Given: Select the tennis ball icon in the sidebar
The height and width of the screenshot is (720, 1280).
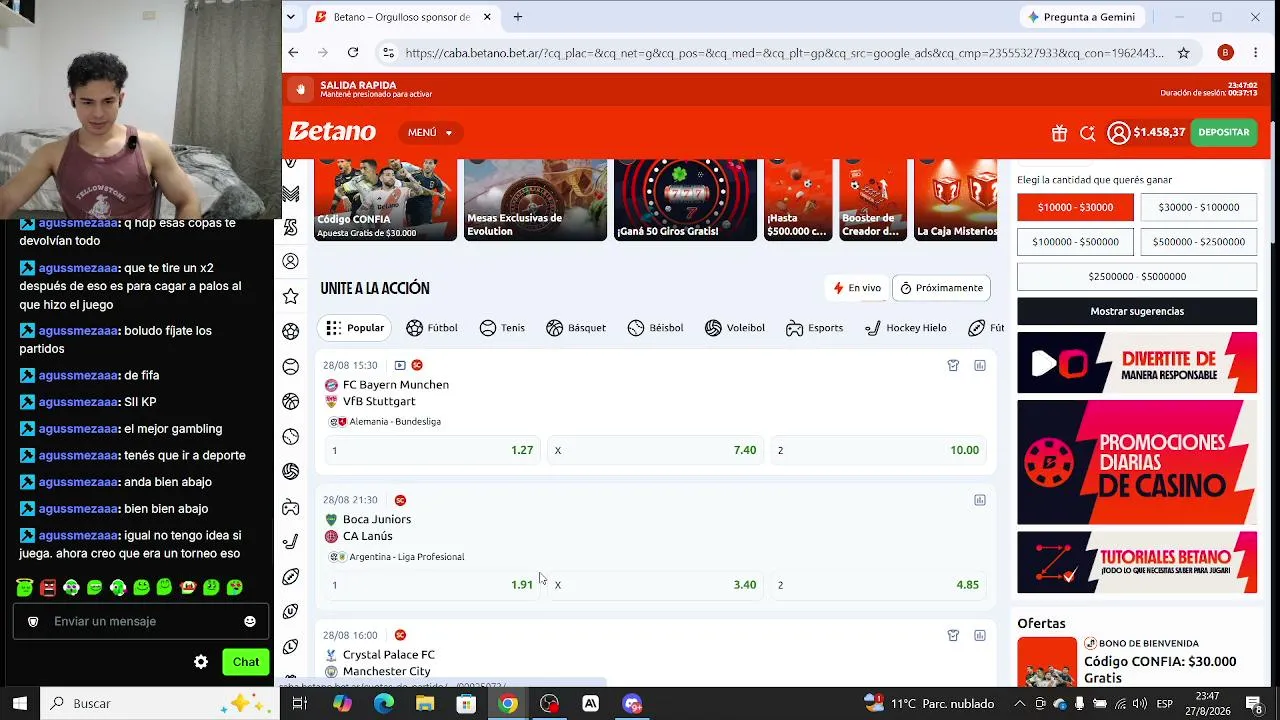Looking at the screenshot, I should (x=291, y=367).
